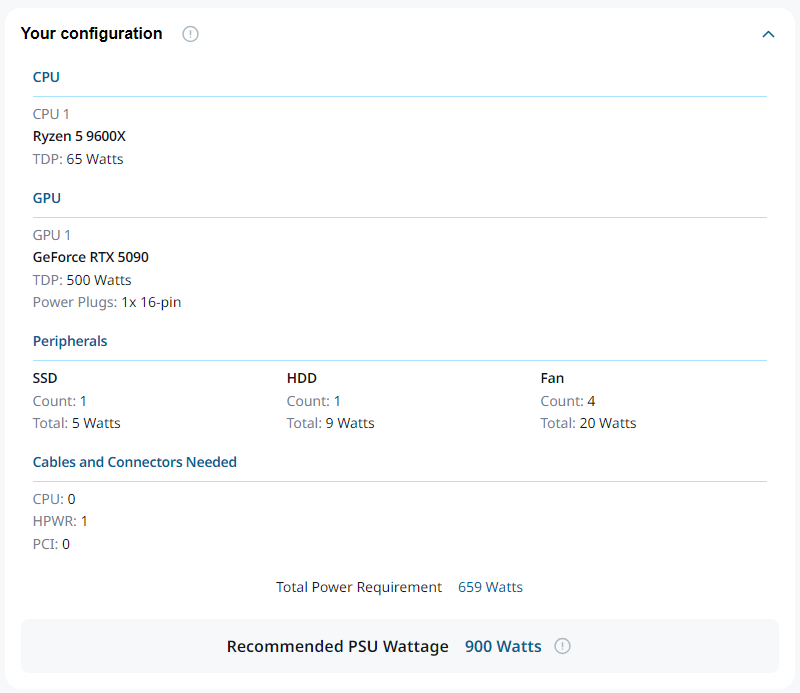Select the Ryzen 5 9600X processor name
The width and height of the screenshot is (800, 693).
pyautogui.click(x=79, y=136)
